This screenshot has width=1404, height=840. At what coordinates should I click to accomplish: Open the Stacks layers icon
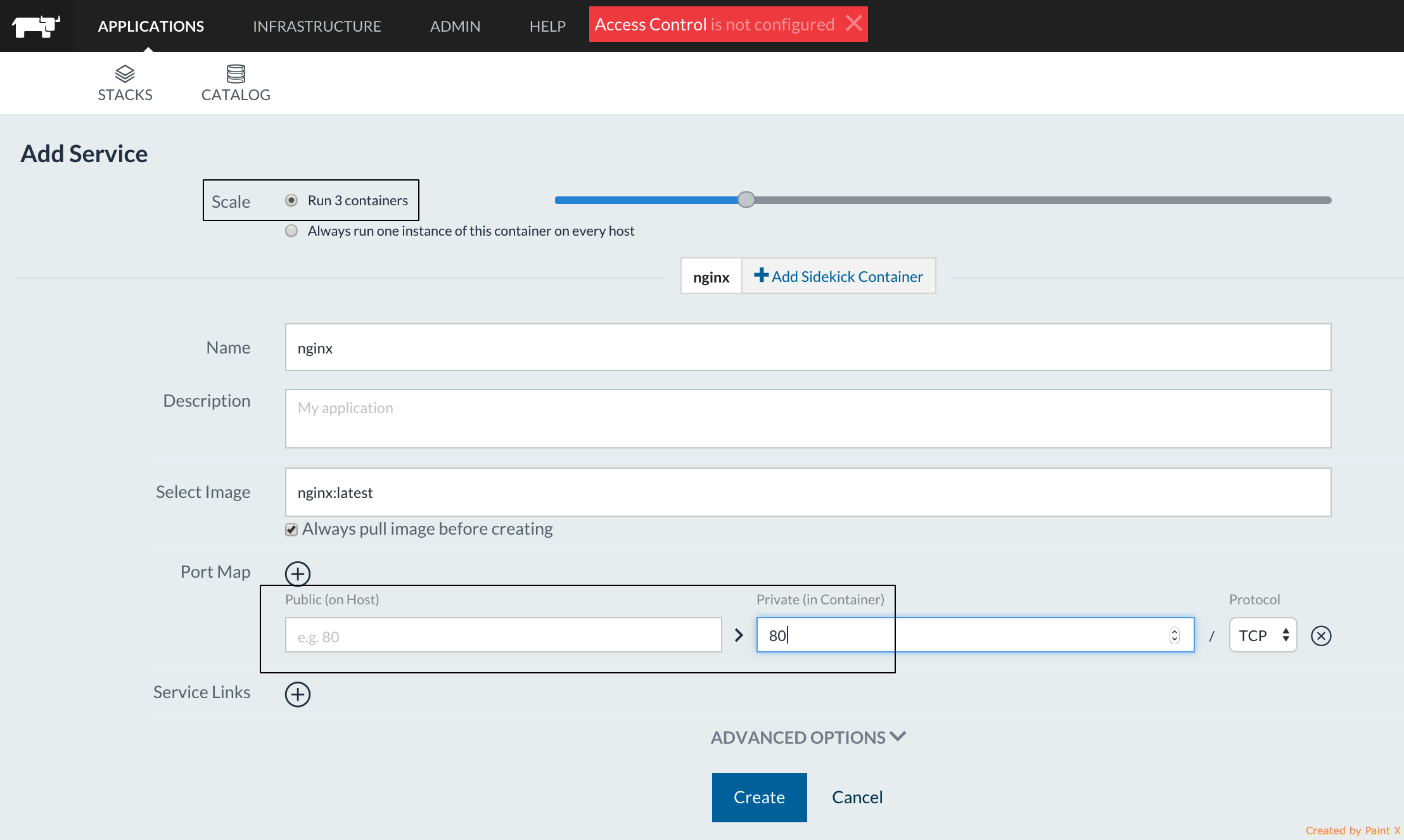[125, 74]
